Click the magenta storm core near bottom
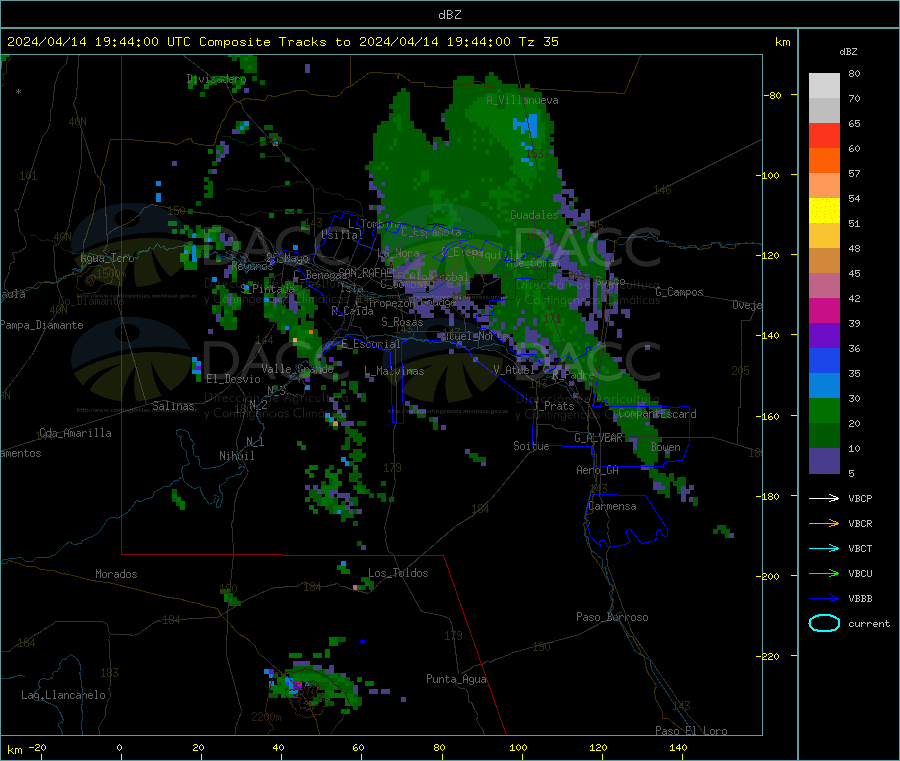Screen dimensions: 900x761 coord(297,685)
